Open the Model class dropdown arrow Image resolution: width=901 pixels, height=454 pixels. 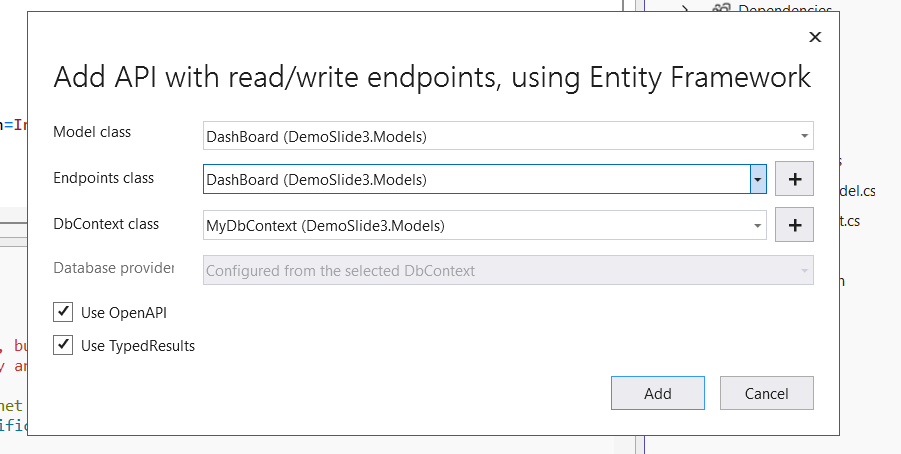pos(804,135)
